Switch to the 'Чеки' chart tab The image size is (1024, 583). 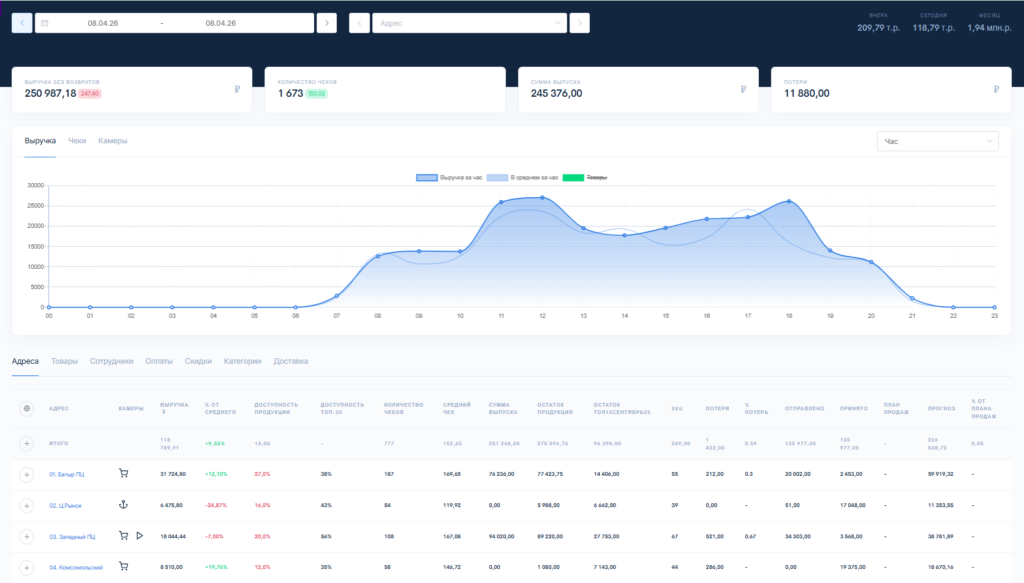(x=77, y=141)
